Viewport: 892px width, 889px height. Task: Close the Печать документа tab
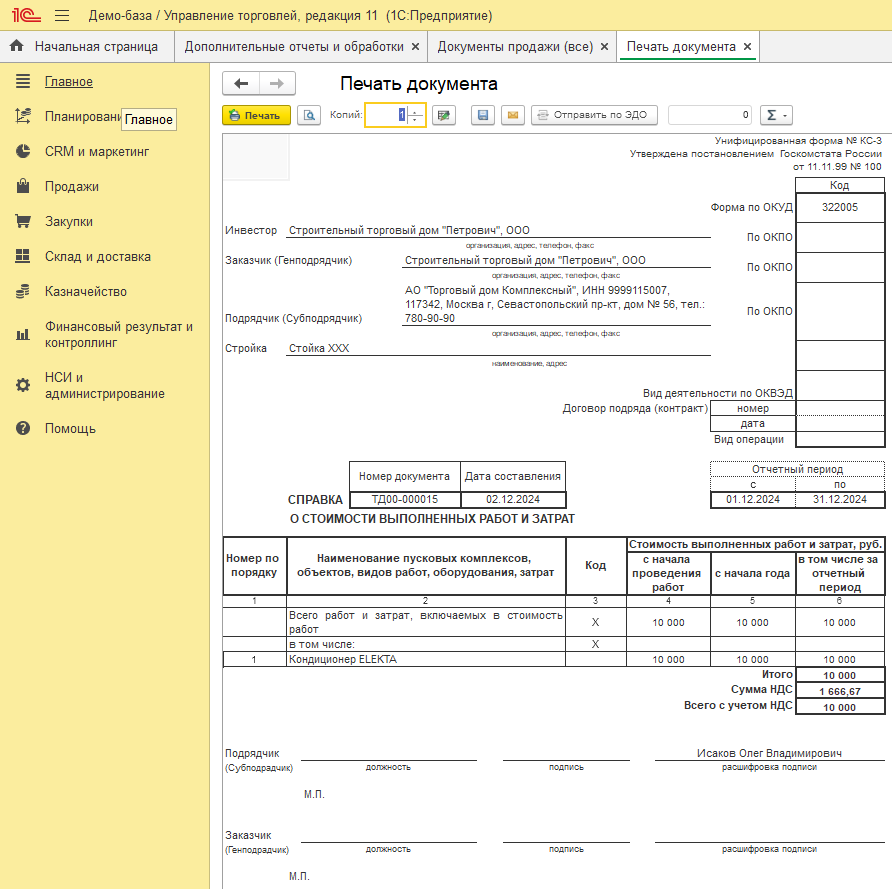748,47
